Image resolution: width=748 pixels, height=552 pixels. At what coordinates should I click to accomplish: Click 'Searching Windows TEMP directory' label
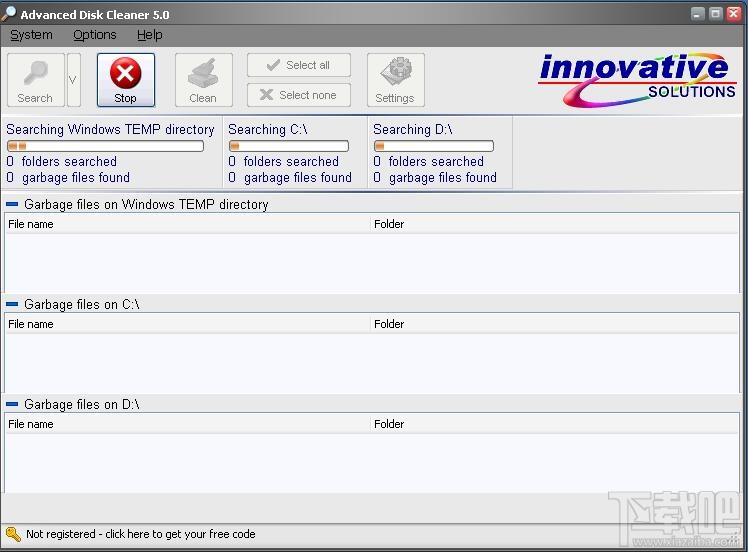[110, 129]
